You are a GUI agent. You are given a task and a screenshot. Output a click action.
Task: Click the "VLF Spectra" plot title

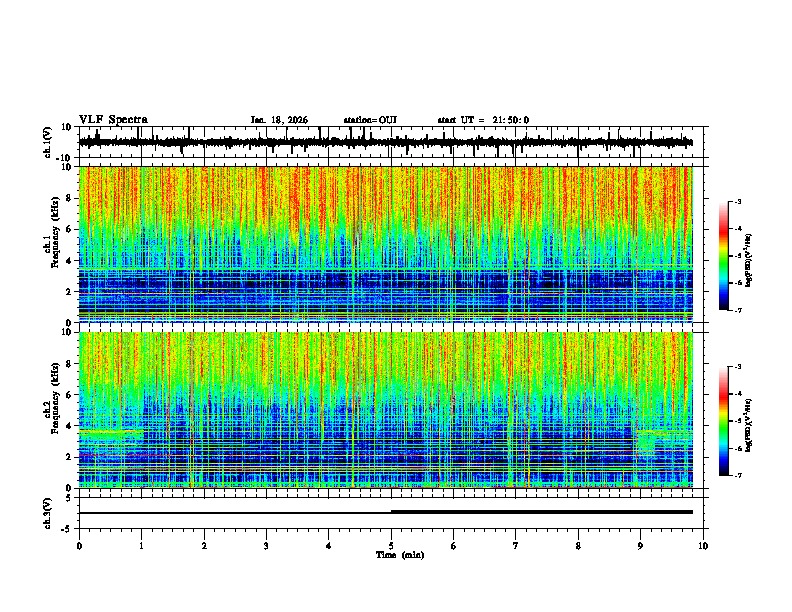(x=113, y=120)
